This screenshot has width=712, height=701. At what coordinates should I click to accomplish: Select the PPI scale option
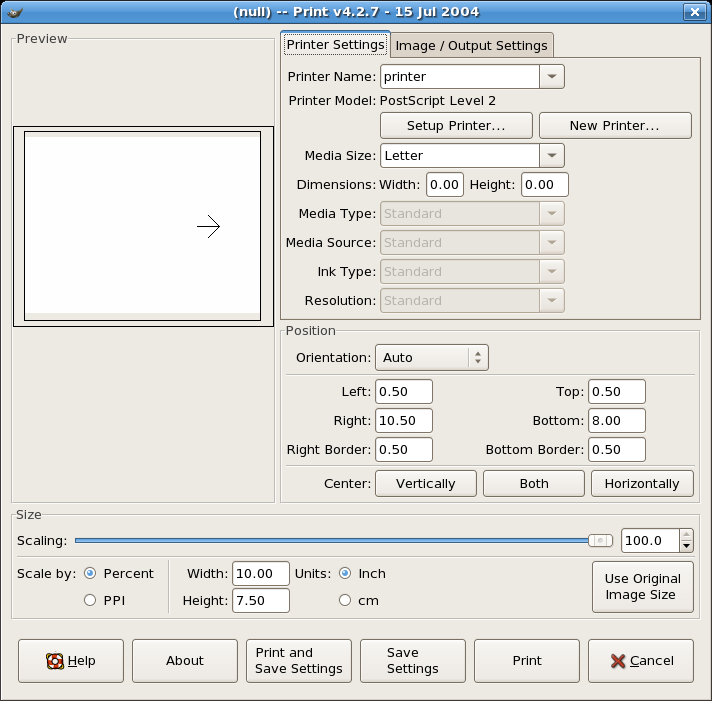[91, 600]
